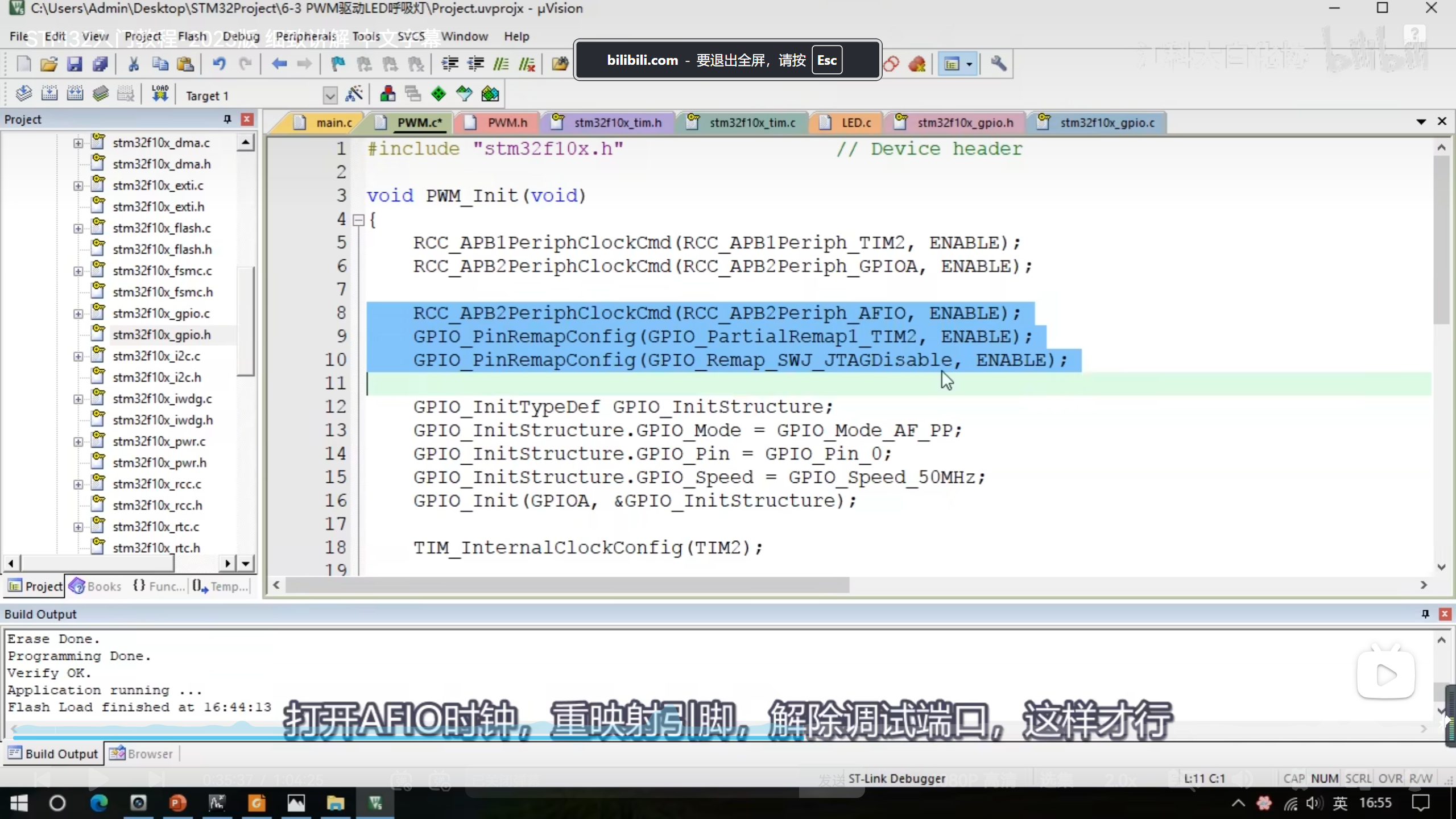The height and width of the screenshot is (819, 1456).
Task: Click the Download/LOAD to flash icon
Action: [x=160, y=94]
